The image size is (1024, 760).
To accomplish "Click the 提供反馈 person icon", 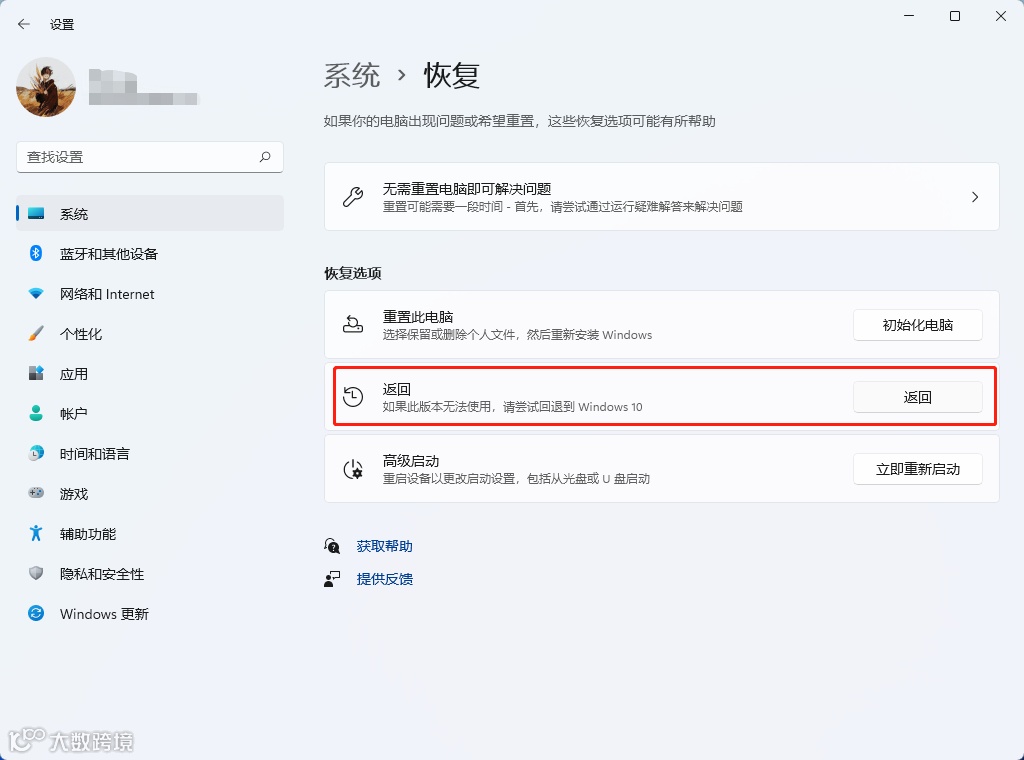I will pyautogui.click(x=332, y=578).
